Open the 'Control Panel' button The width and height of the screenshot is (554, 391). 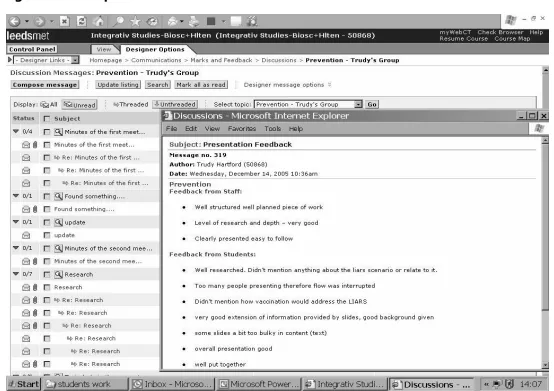32,49
